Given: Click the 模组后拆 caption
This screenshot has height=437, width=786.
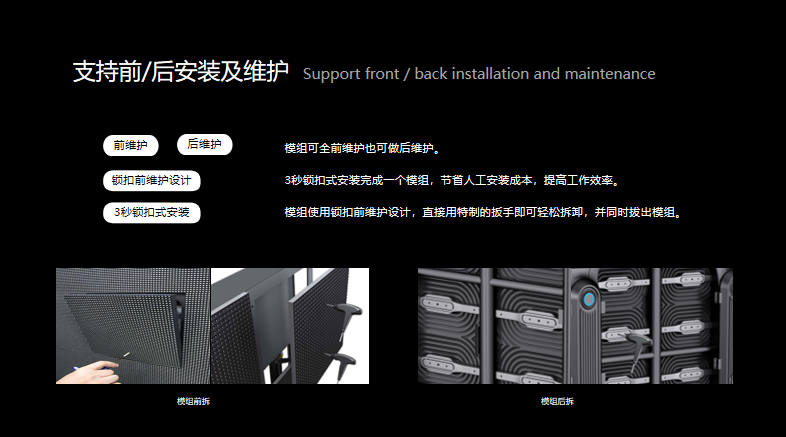Looking at the screenshot, I should [x=557, y=401].
